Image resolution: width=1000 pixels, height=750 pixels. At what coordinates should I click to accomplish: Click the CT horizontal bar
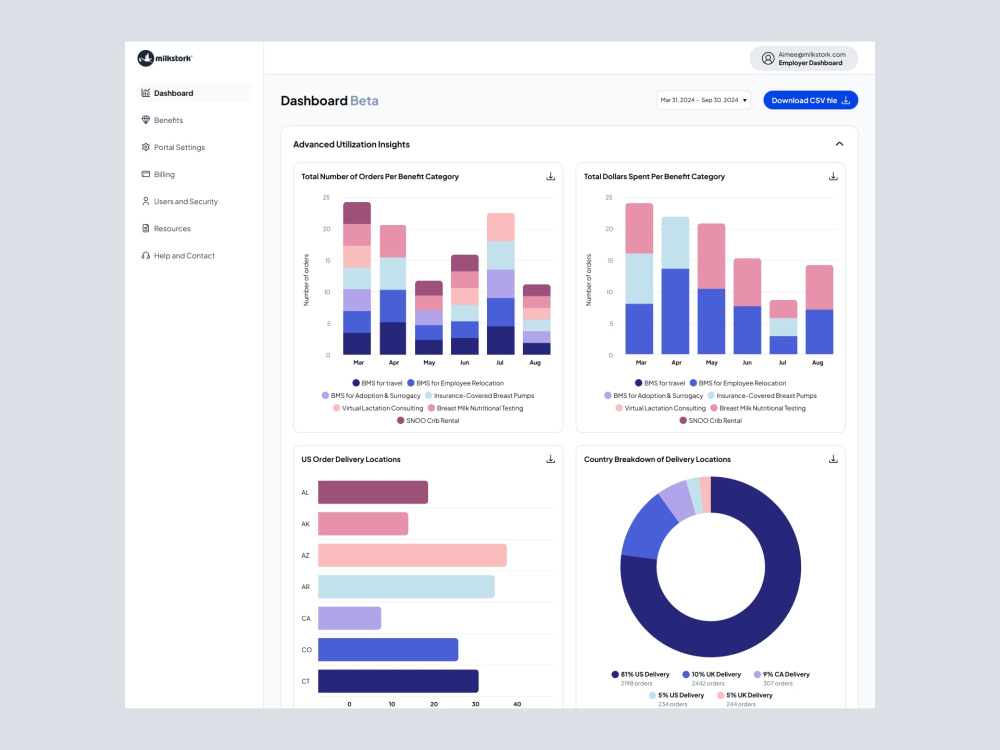point(399,681)
